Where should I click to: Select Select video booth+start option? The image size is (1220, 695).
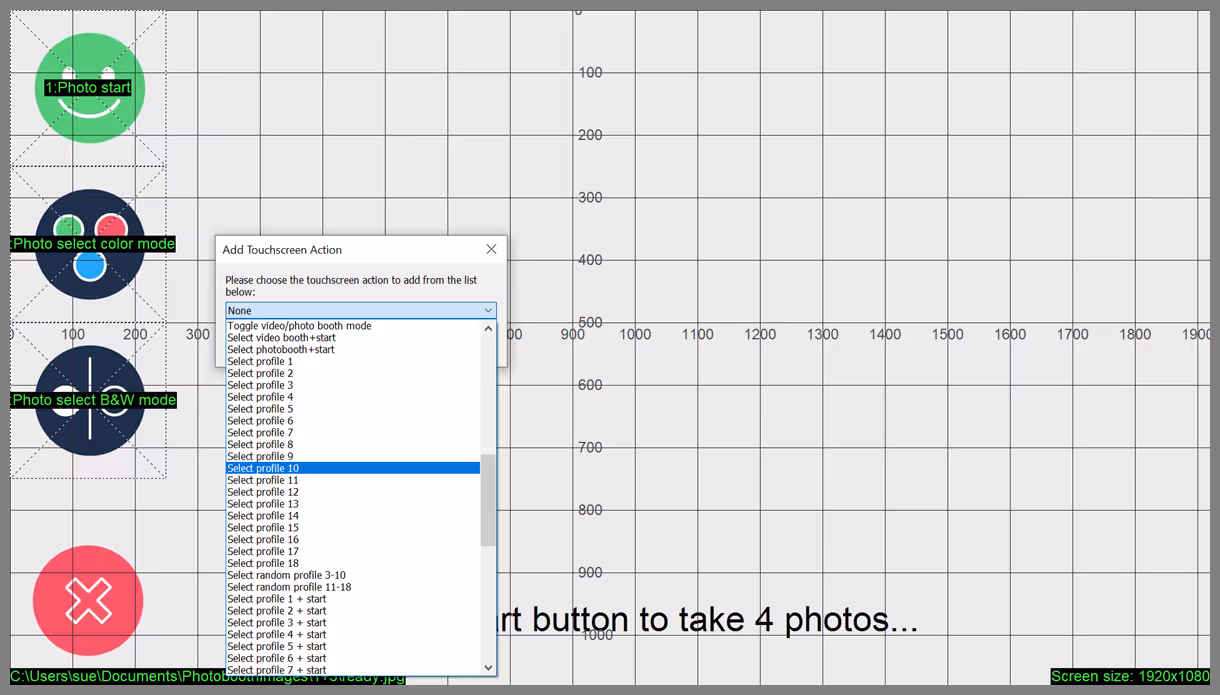point(353,338)
